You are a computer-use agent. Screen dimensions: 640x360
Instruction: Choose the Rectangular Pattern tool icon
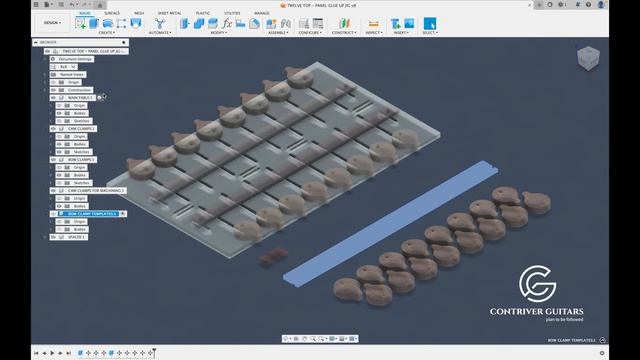click(121, 23)
